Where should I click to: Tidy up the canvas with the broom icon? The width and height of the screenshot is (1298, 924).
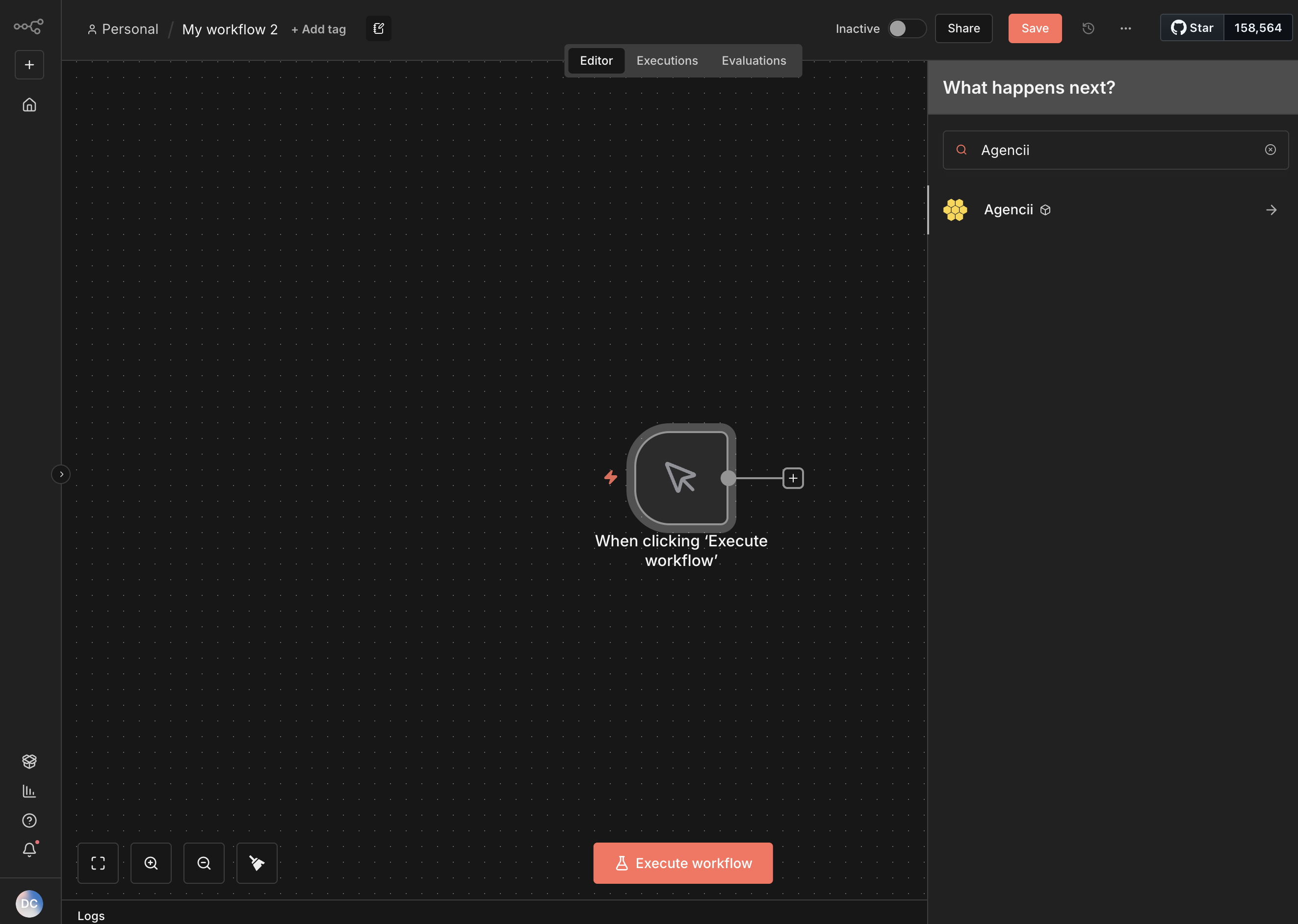[256, 863]
